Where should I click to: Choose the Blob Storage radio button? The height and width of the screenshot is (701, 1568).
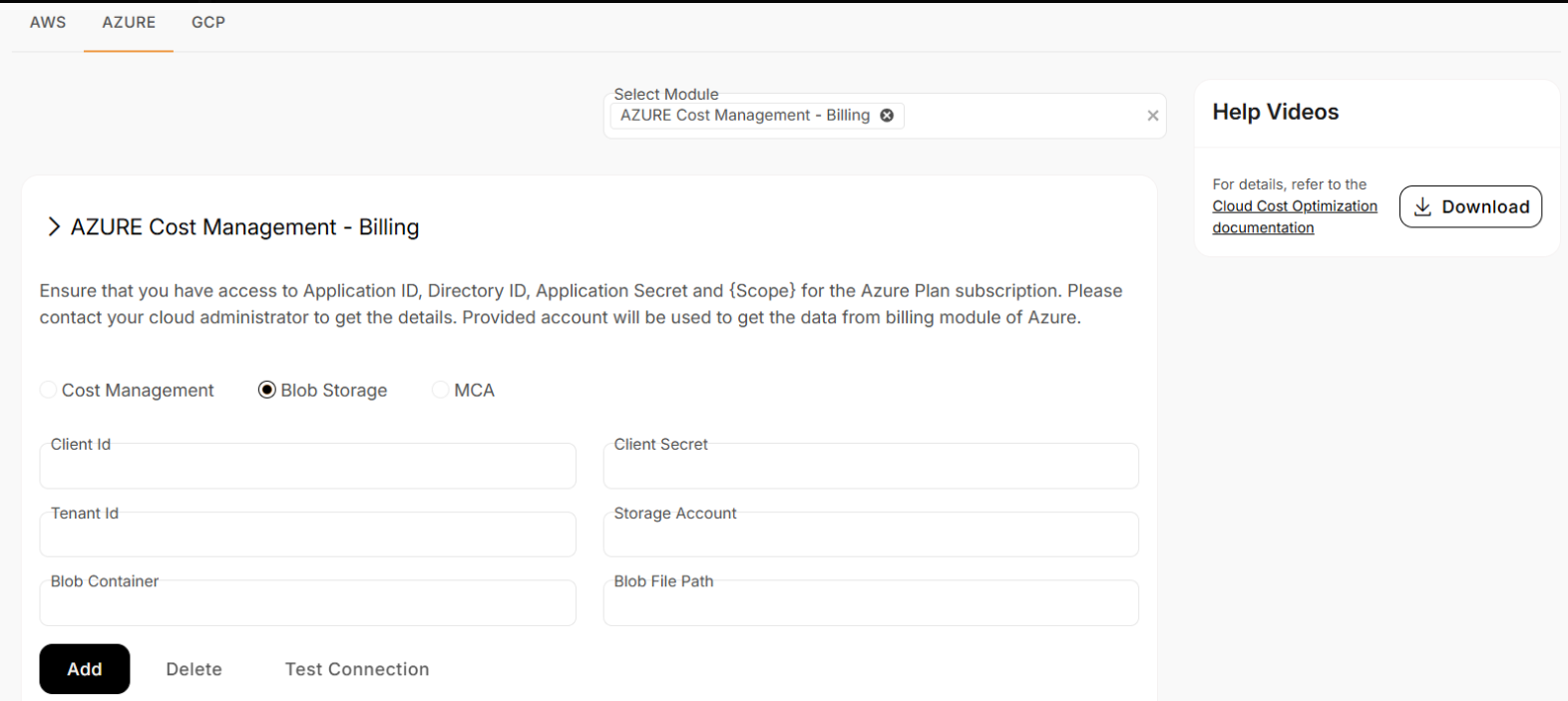point(266,390)
